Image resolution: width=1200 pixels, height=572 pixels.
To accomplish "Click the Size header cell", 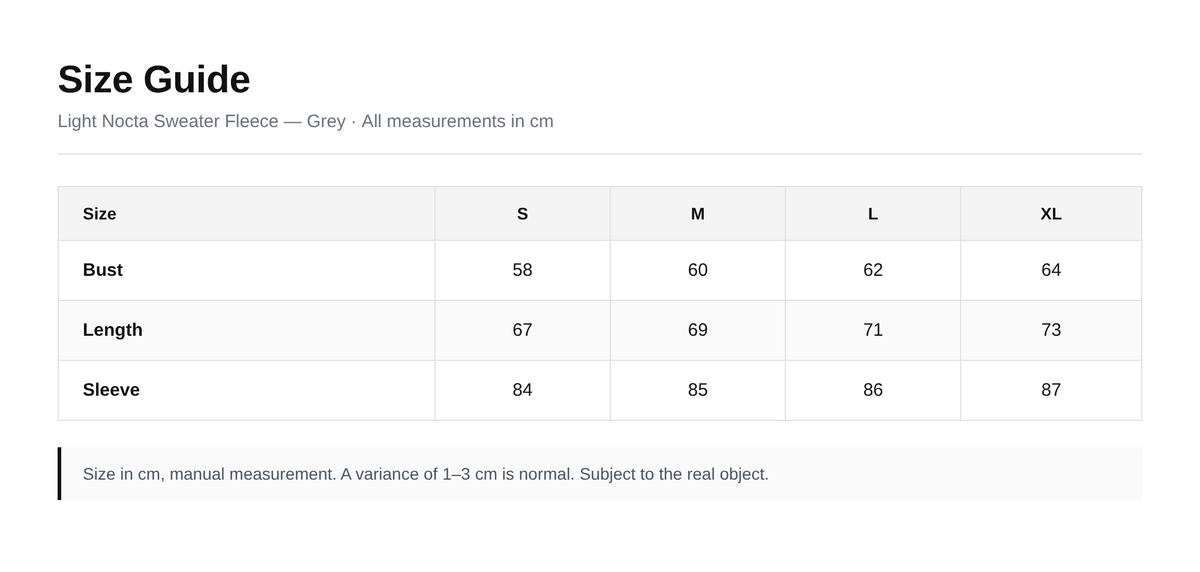I will tap(247, 214).
